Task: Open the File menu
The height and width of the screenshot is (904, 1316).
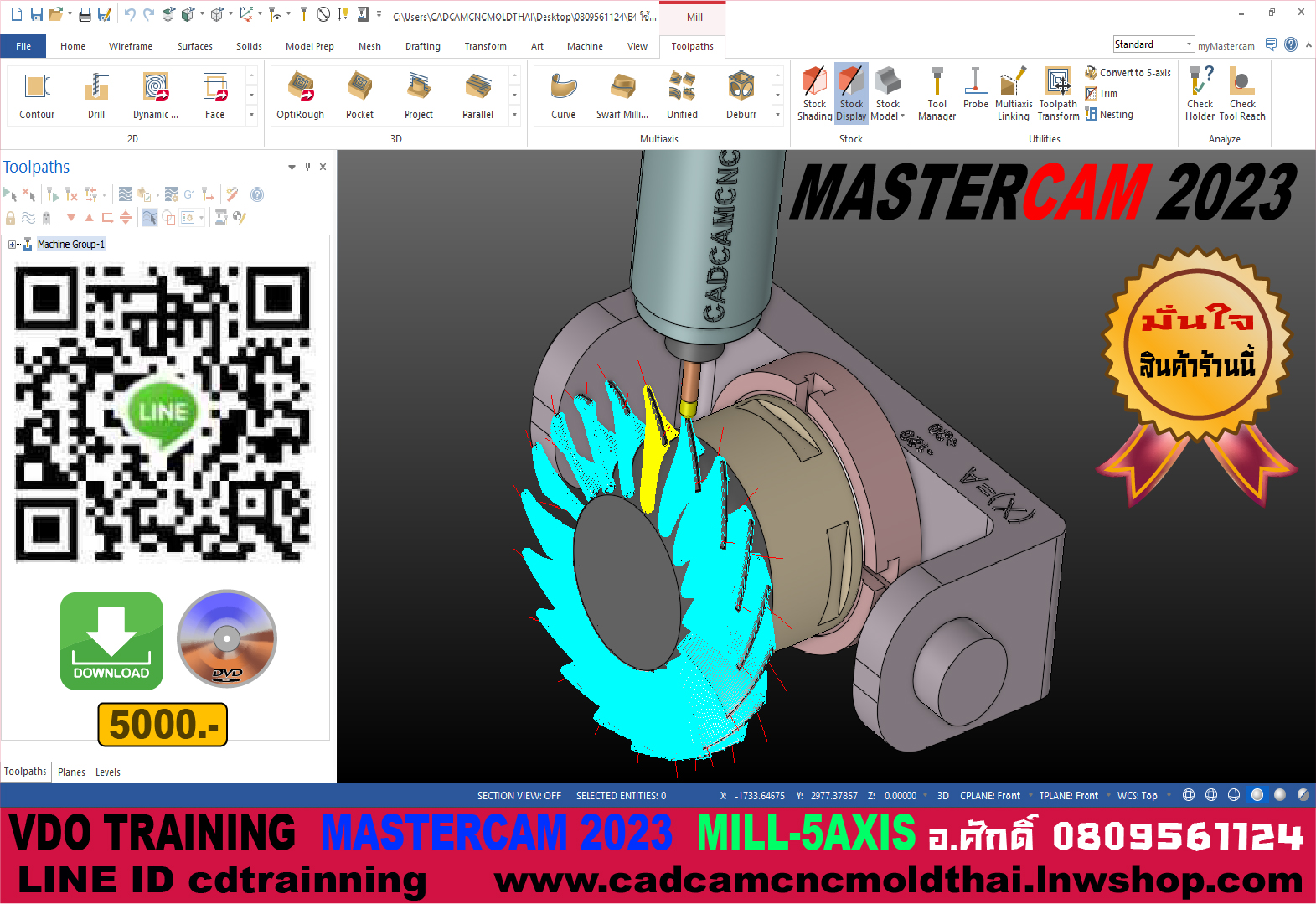Action: 23,47
